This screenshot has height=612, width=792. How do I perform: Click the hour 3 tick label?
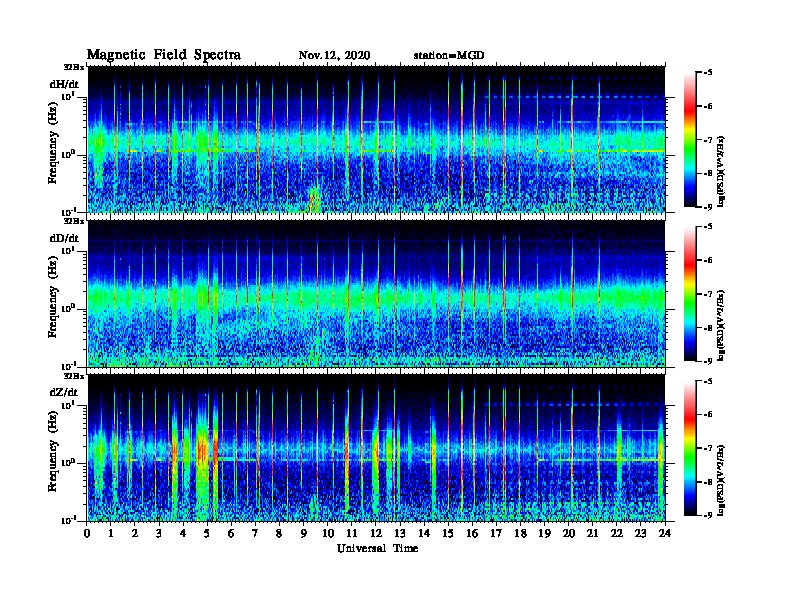[x=159, y=534]
